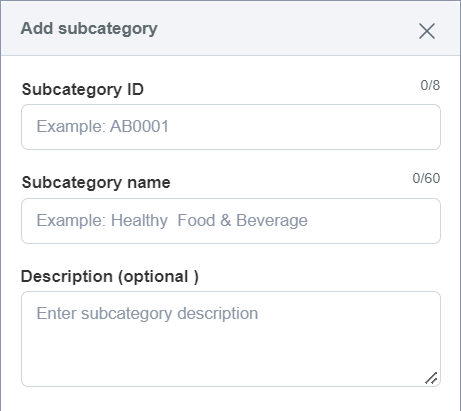Viewport: 461px width, 411px height.
Task: Click the 0/60 character counter
Action: [x=426, y=178]
